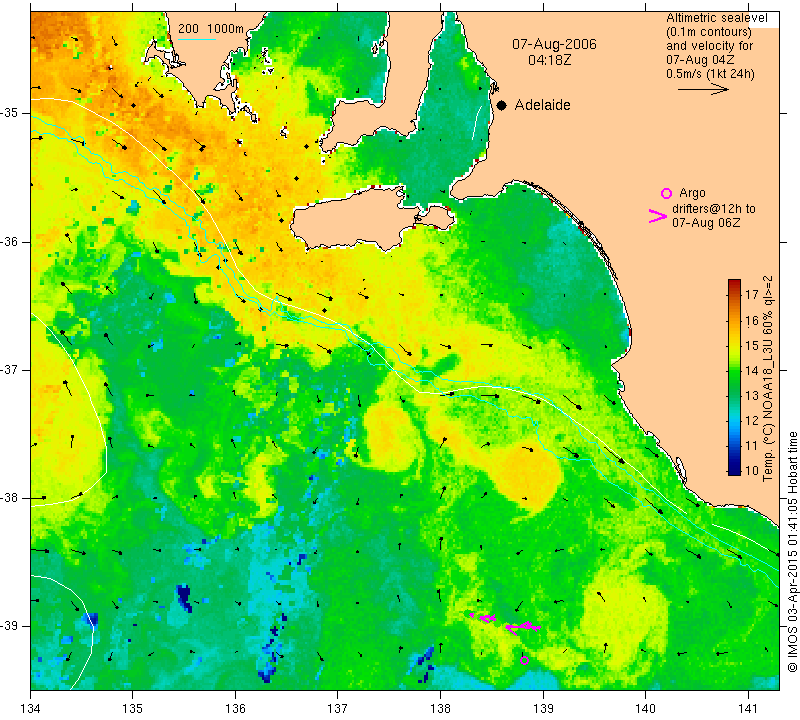Click the Adelaide label

coord(542,105)
